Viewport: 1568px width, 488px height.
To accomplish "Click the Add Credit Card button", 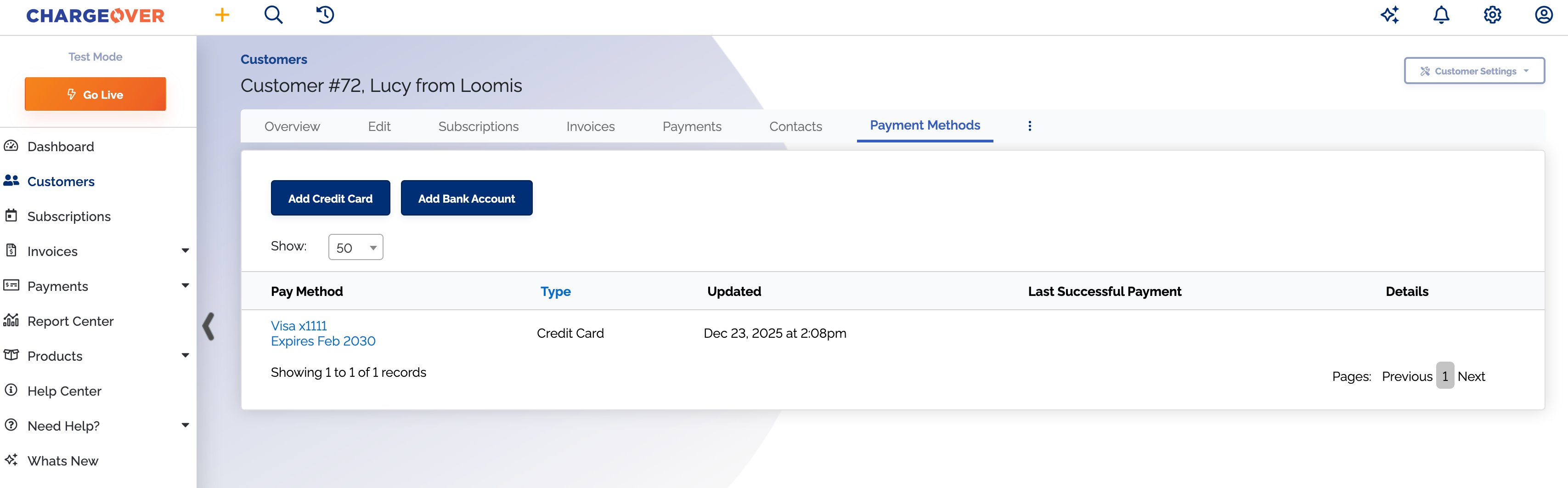I will click(x=330, y=199).
